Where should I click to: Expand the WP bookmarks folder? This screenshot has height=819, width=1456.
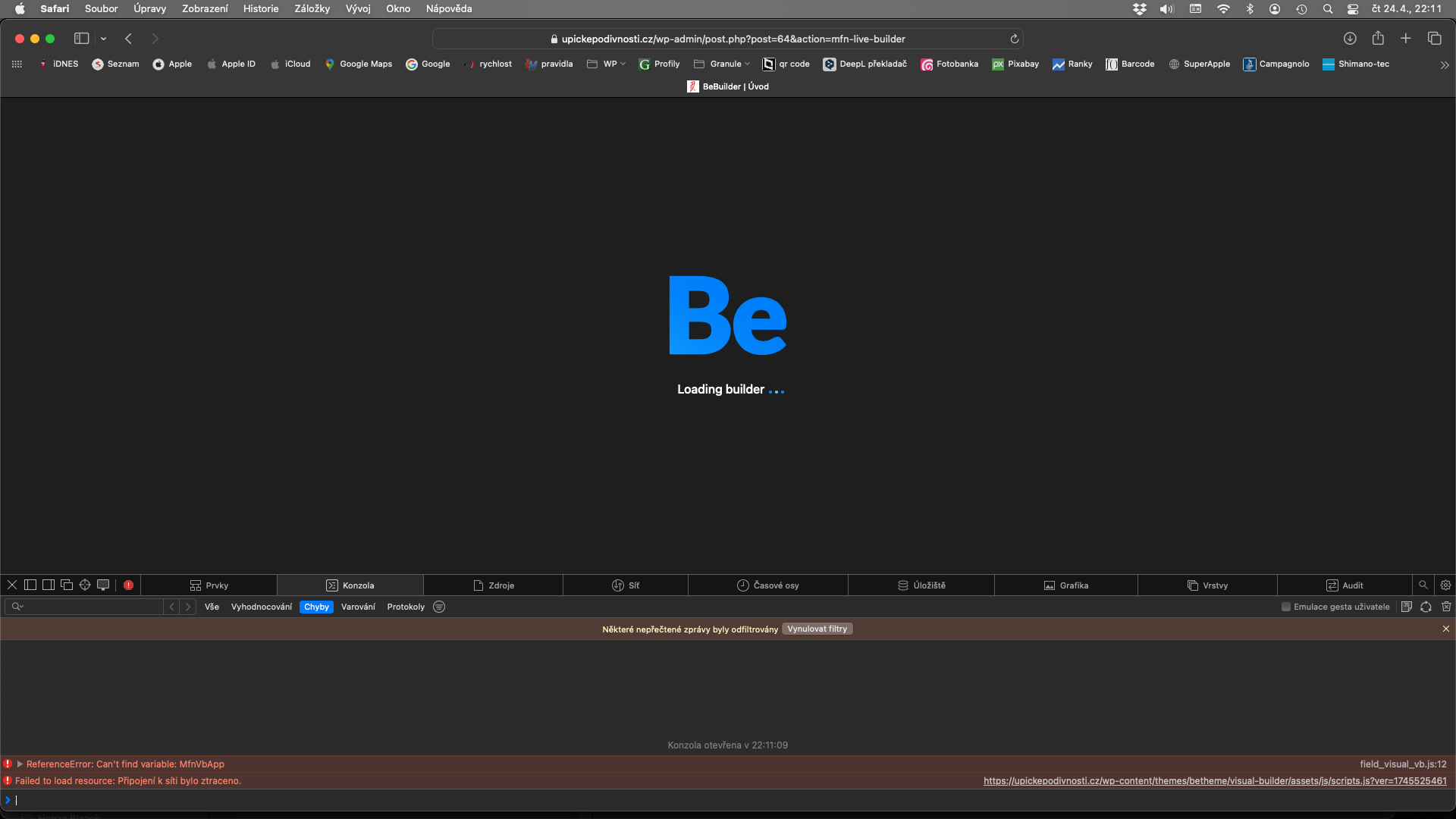(x=607, y=64)
